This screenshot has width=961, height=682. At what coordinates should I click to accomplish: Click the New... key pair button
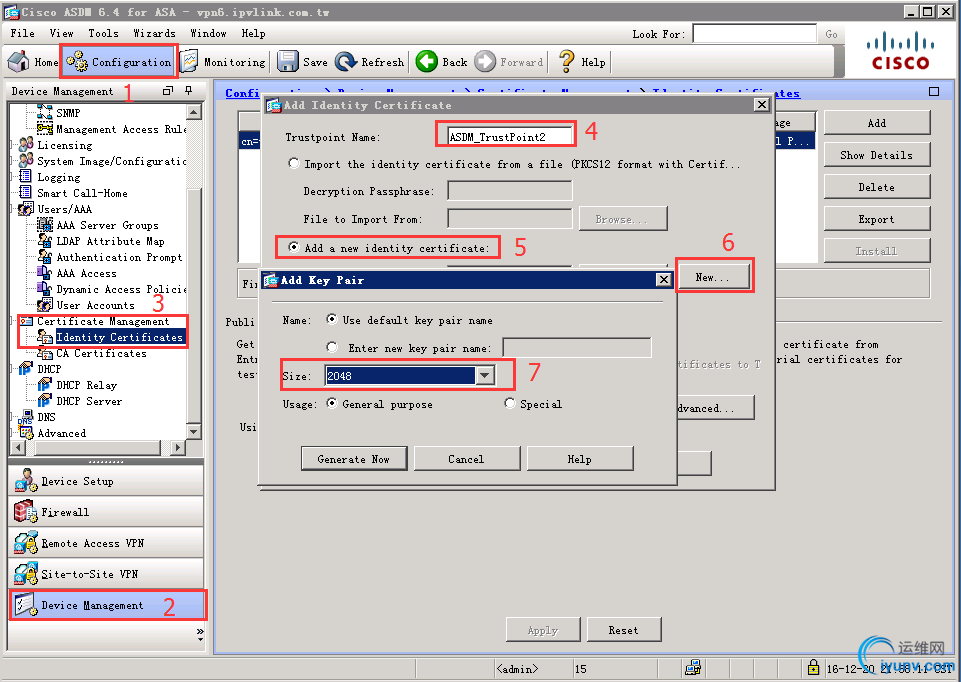(713, 277)
